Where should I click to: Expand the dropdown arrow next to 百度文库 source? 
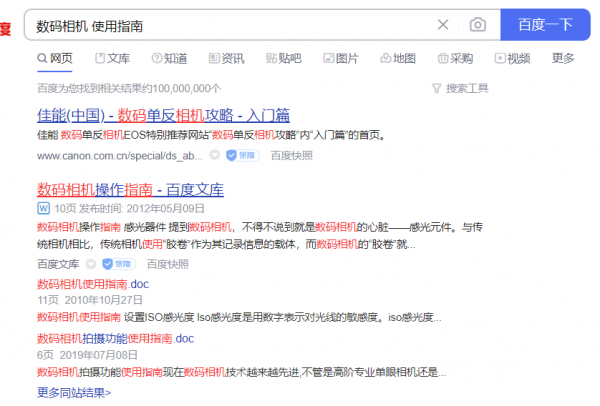(x=93, y=264)
